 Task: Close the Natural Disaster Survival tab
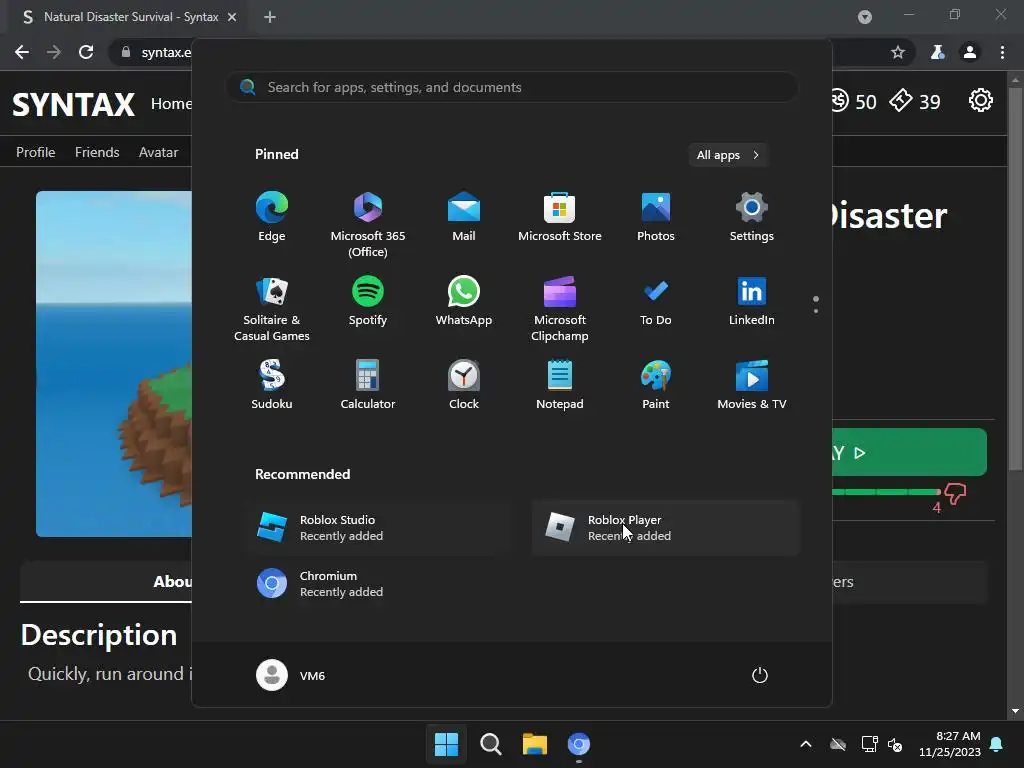pos(232,17)
